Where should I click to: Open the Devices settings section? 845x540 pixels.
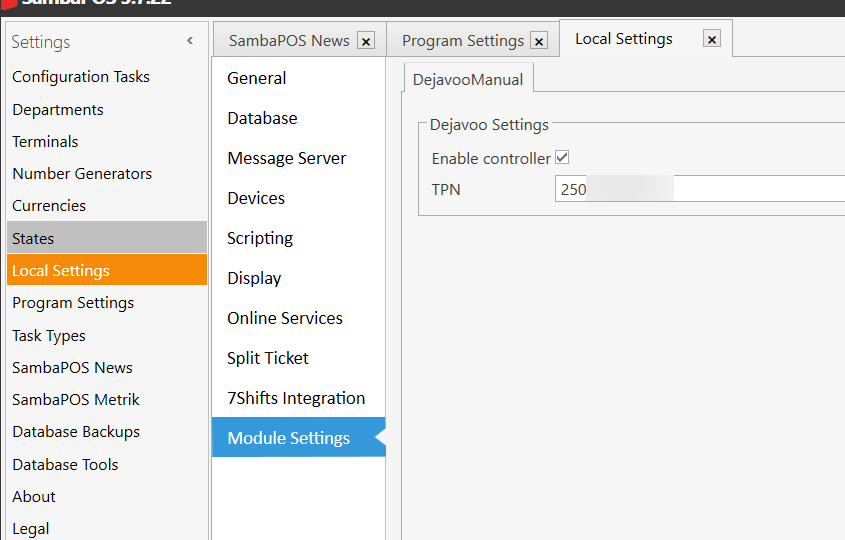tap(256, 198)
